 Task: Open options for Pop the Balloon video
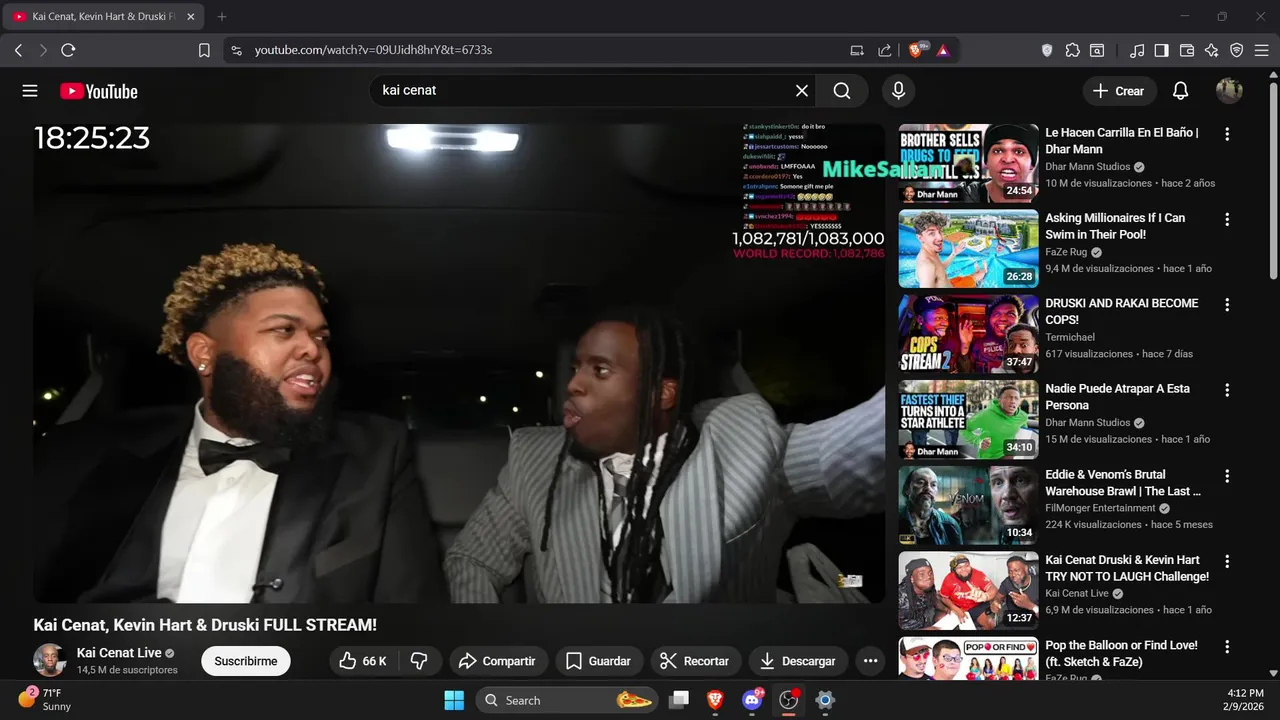click(1227, 647)
